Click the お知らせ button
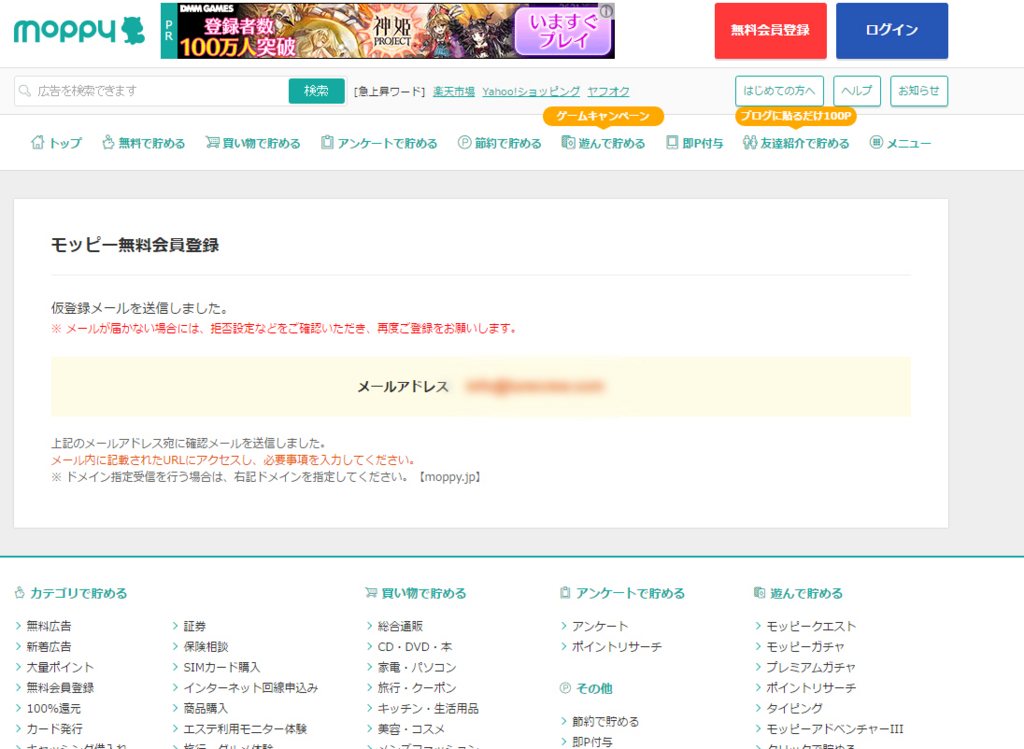This screenshot has height=749, width=1024. (919, 91)
